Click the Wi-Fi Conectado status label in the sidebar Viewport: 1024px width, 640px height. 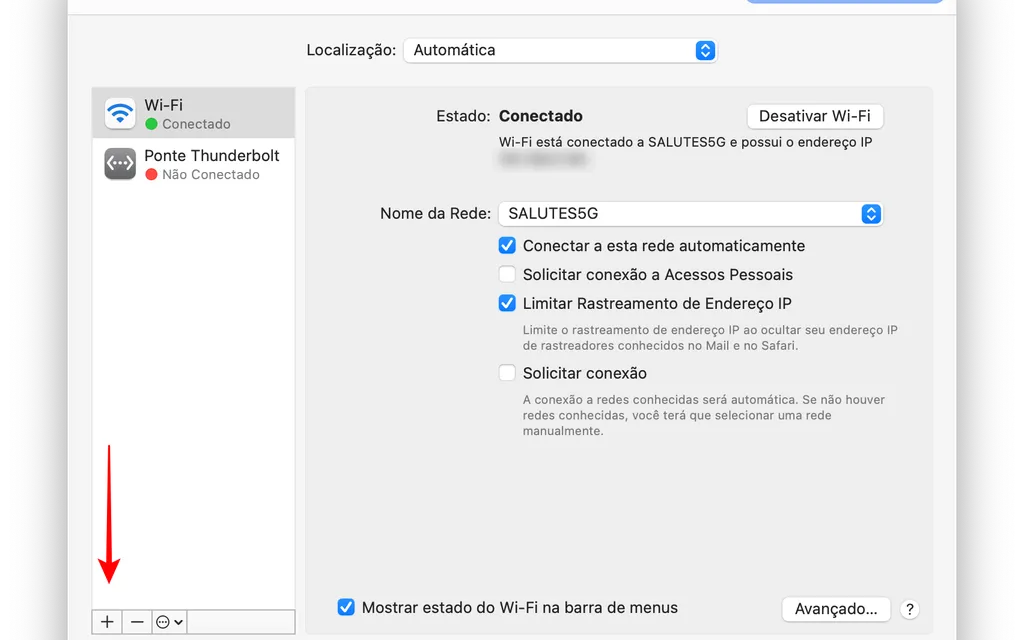tap(196, 124)
